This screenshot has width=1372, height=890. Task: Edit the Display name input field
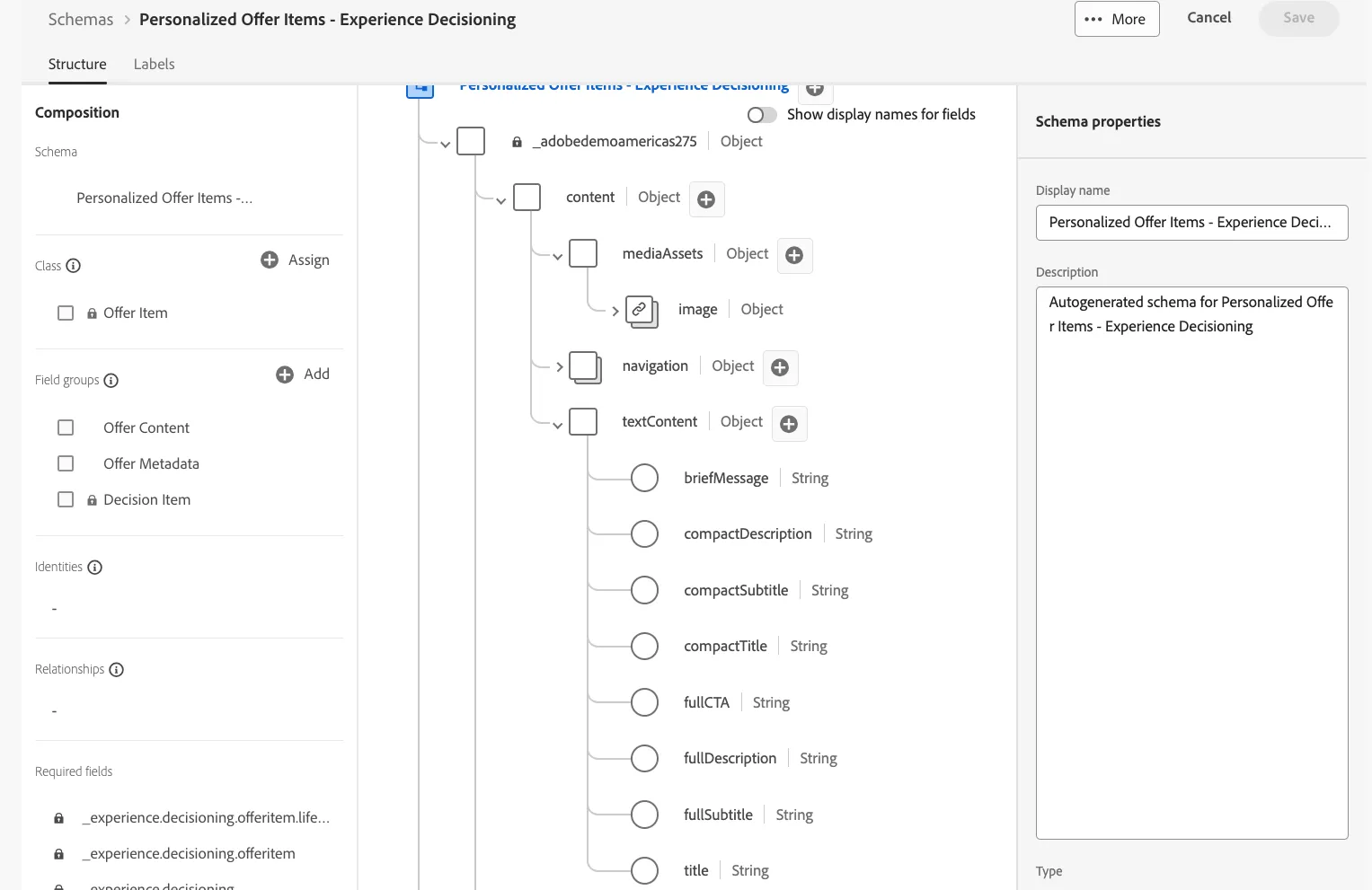pyautogui.click(x=1191, y=223)
